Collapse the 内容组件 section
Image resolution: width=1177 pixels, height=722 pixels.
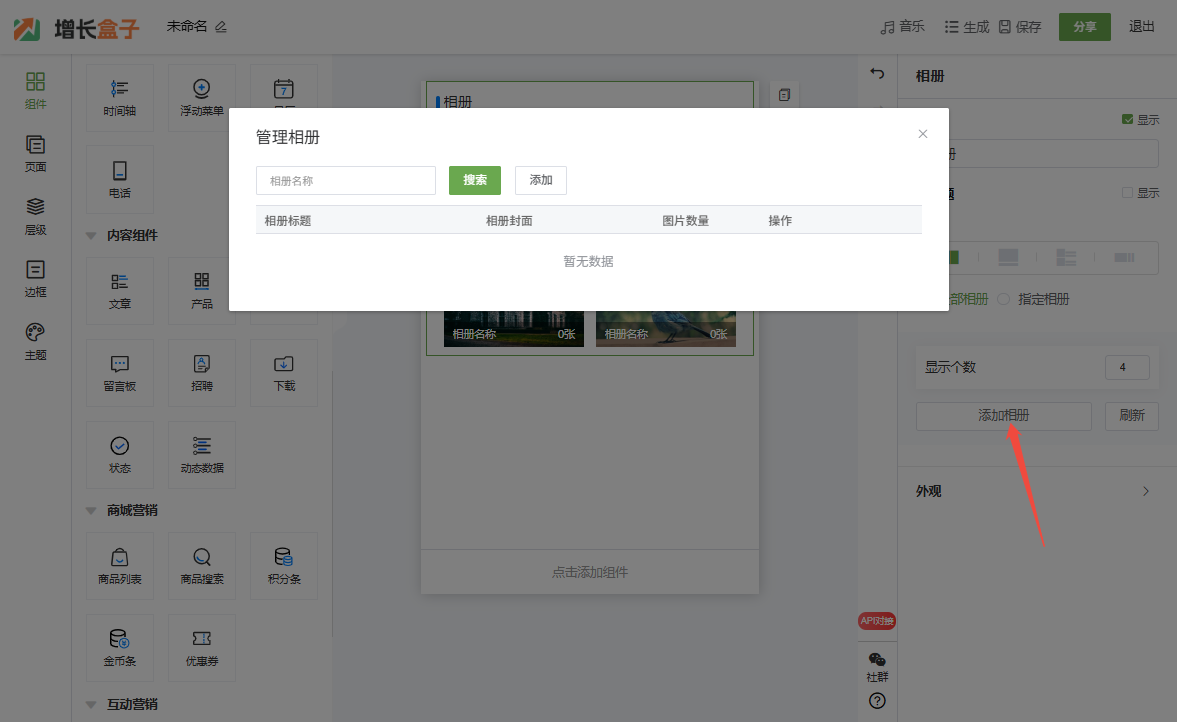pyautogui.click(x=92, y=236)
